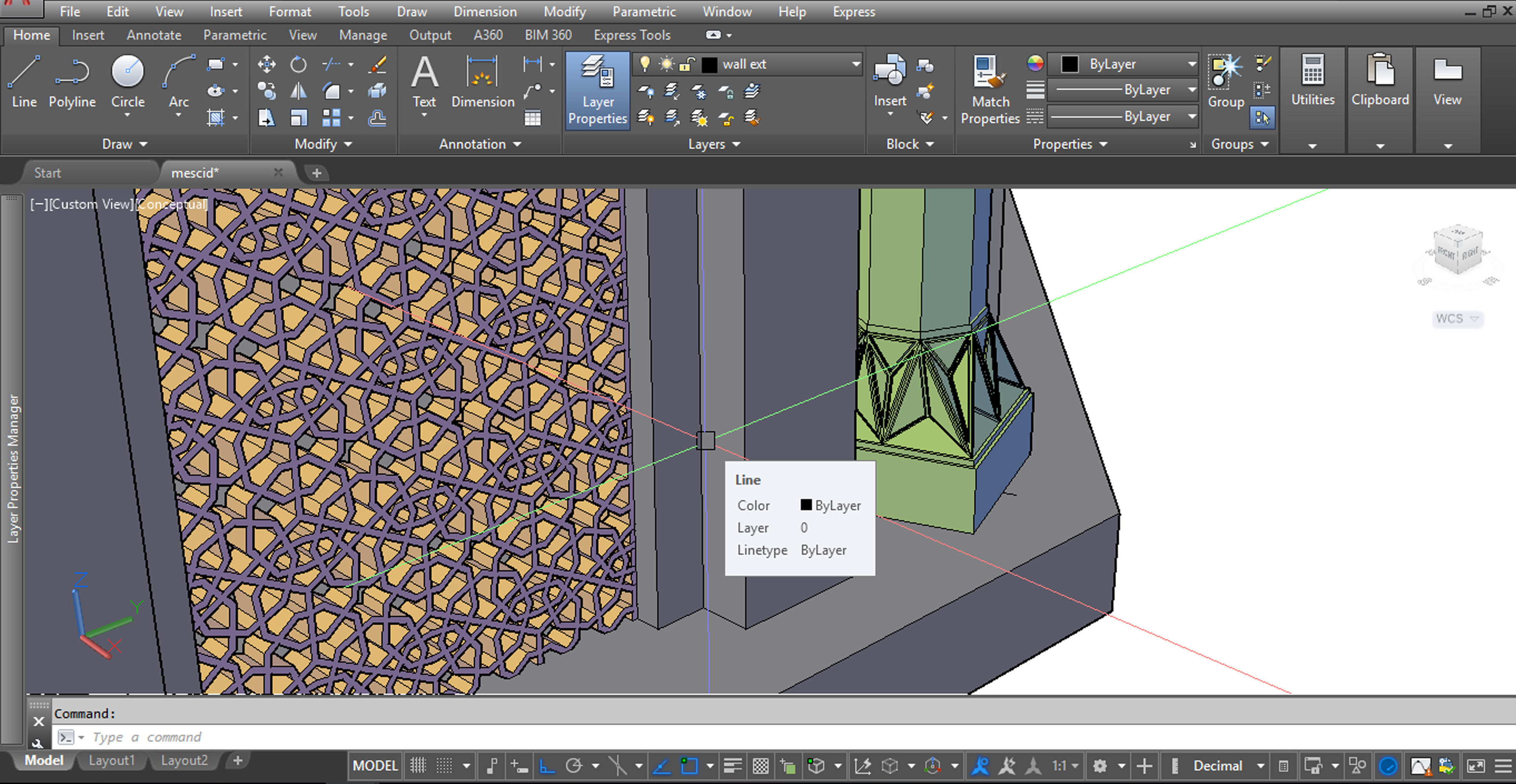Select the Mirror tool
The height and width of the screenshot is (784, 1516).
tap(298, 91)
